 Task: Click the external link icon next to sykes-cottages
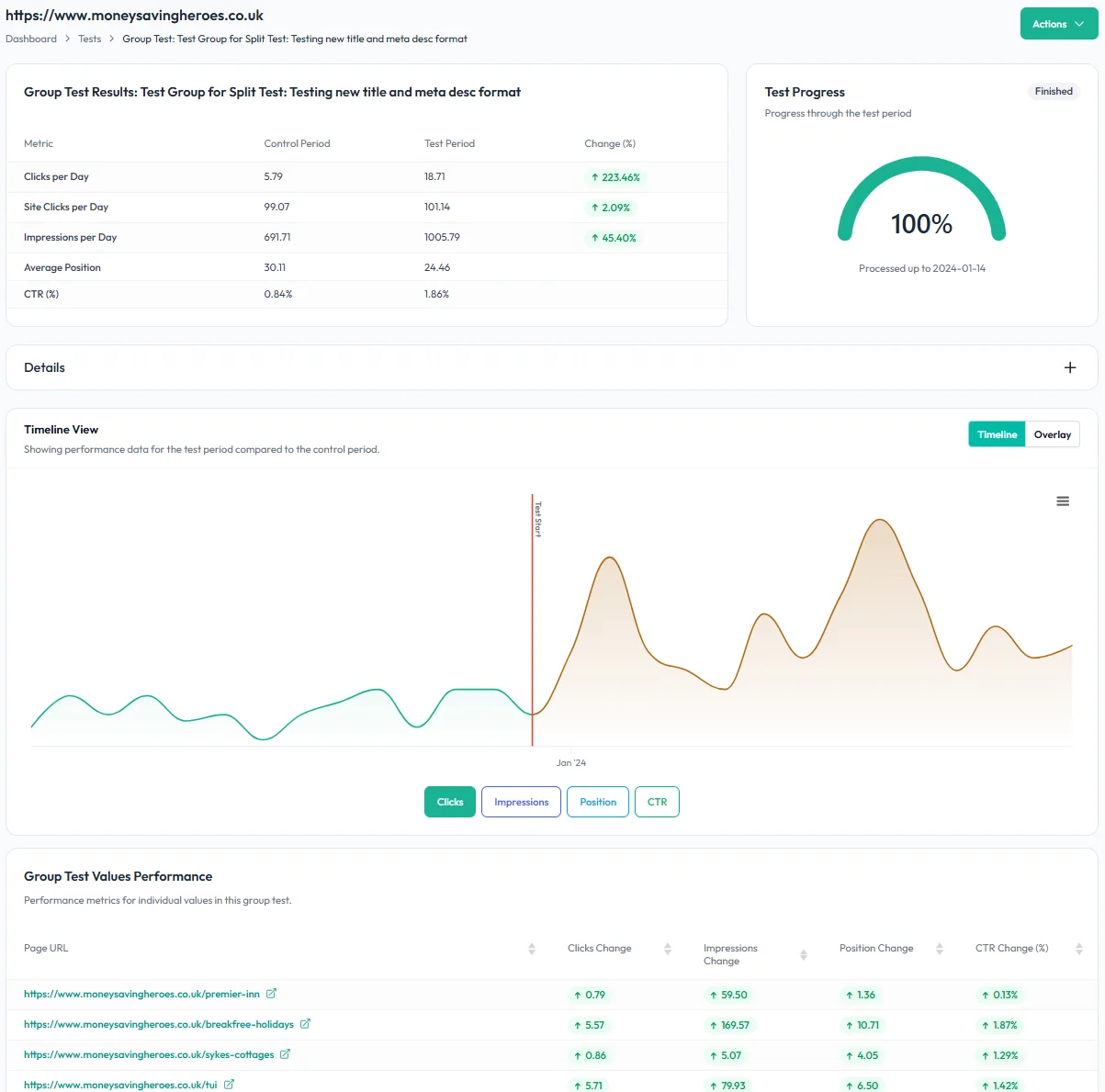(286, 1054)
